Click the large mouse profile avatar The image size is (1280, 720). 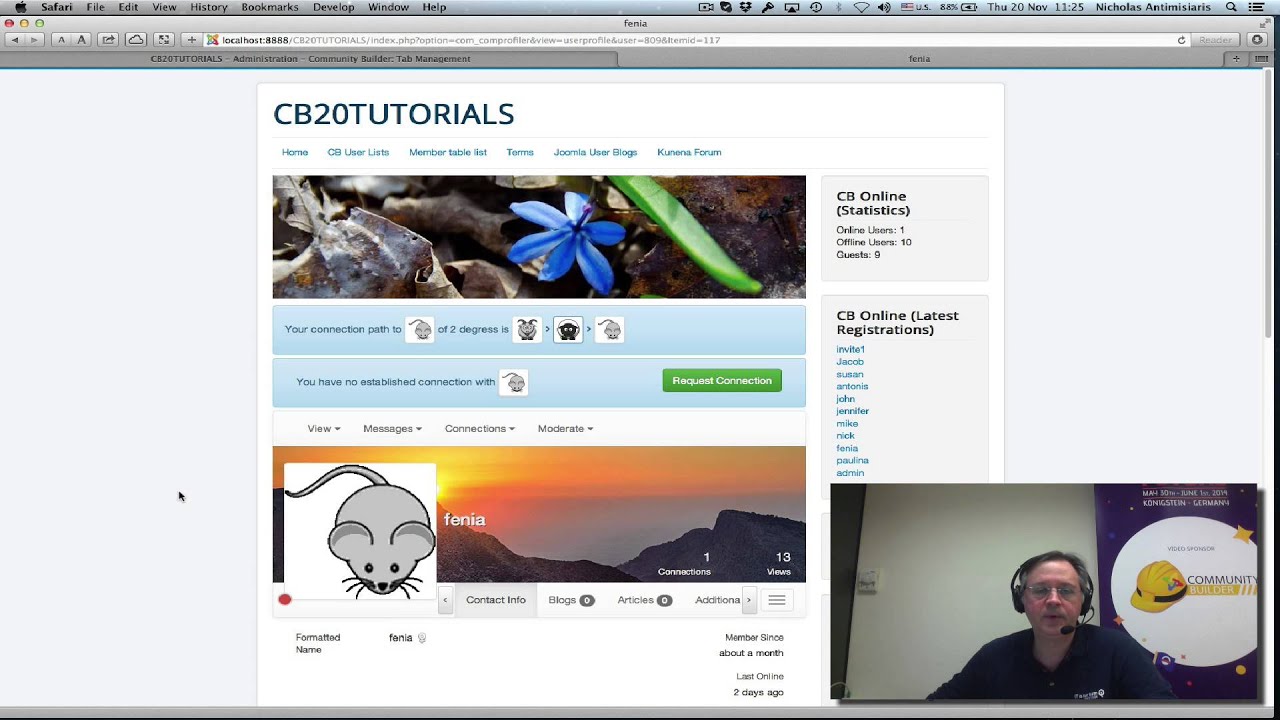coord(361,531)
